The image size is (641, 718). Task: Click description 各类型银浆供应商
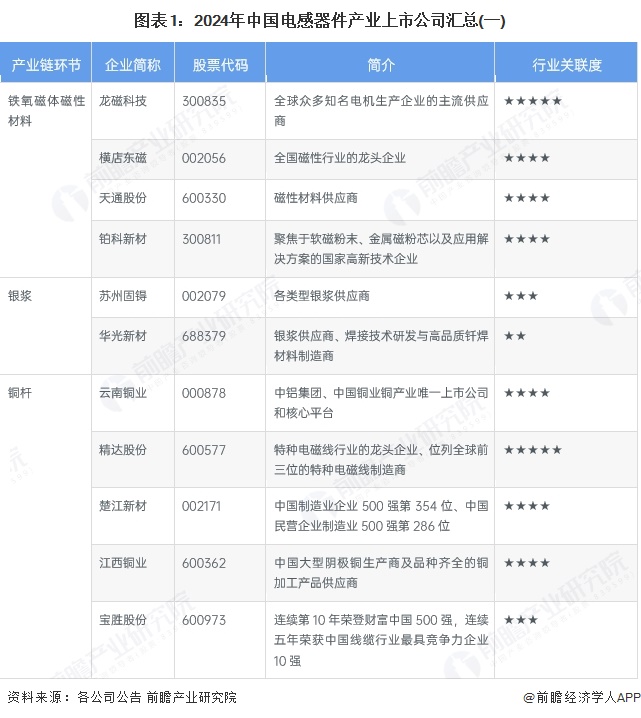(x=321, y=296)
